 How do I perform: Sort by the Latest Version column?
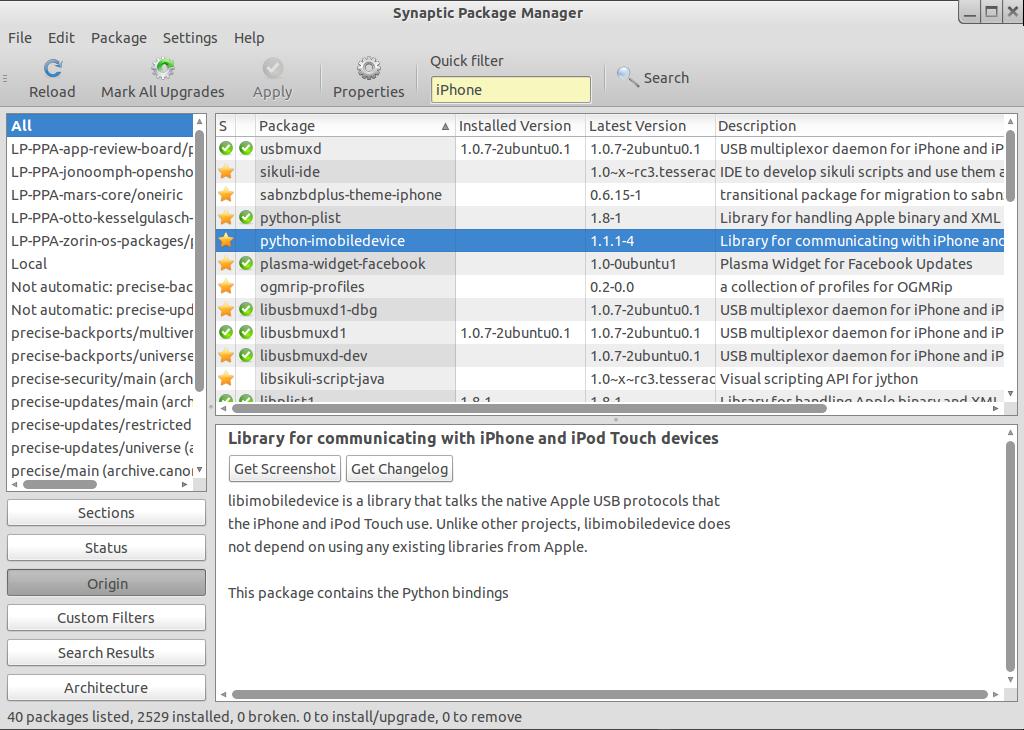click(637, 126)
